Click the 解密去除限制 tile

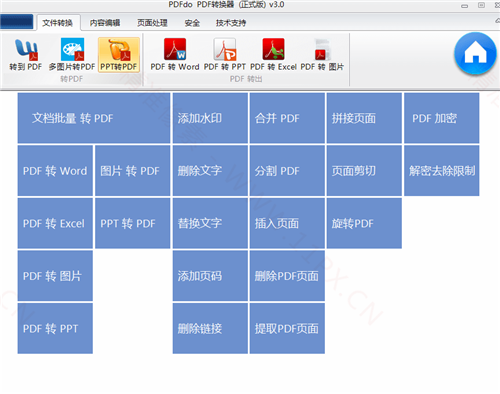click(442, 171)
